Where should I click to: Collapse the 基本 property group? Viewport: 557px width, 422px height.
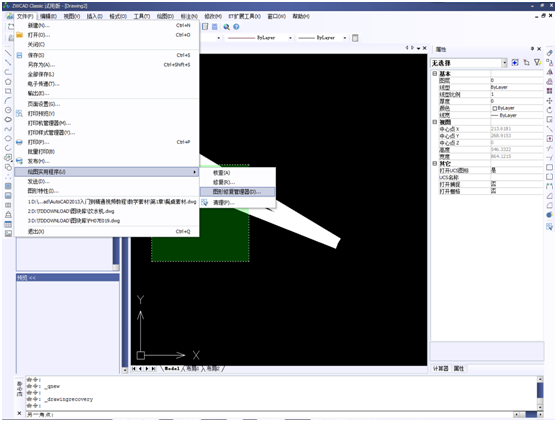pyautogui.click(x=435, y=74)
